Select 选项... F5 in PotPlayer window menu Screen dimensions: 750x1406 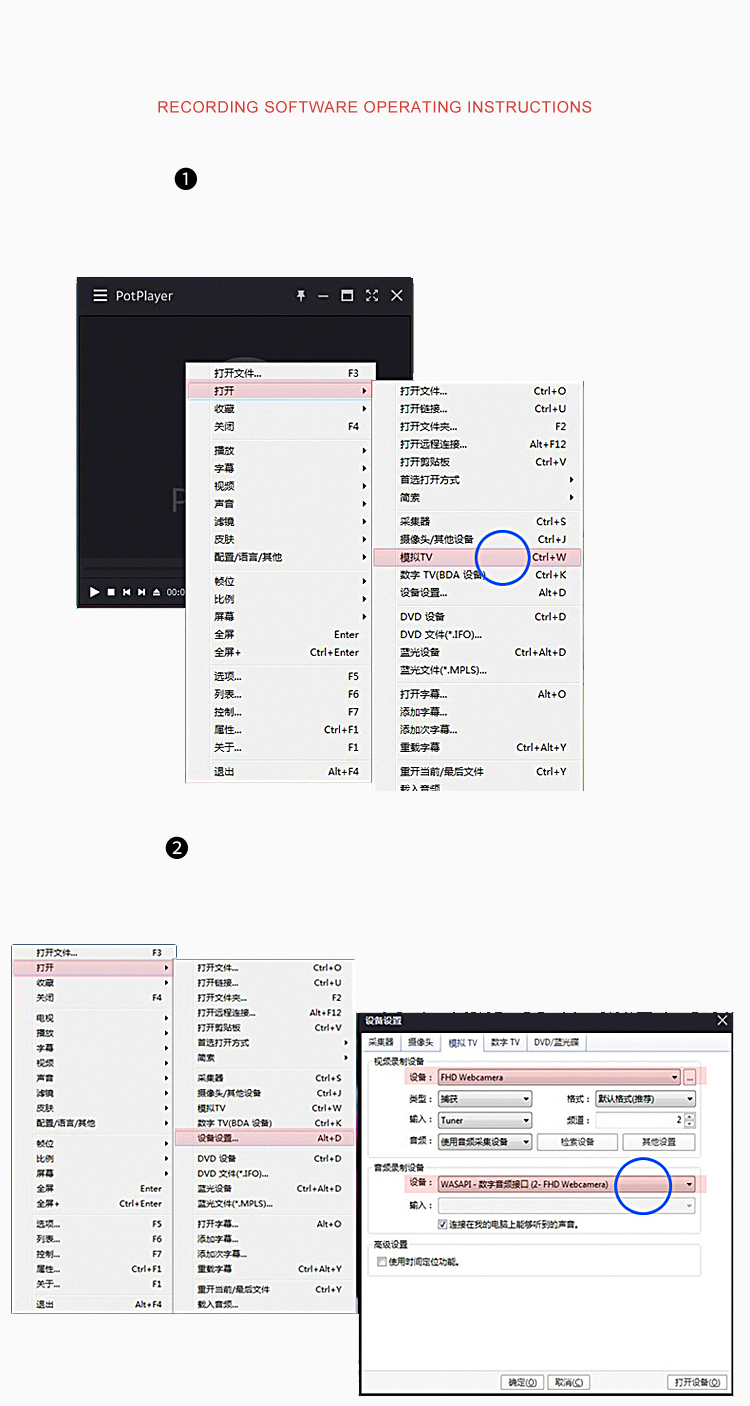(x=279, y=677)
